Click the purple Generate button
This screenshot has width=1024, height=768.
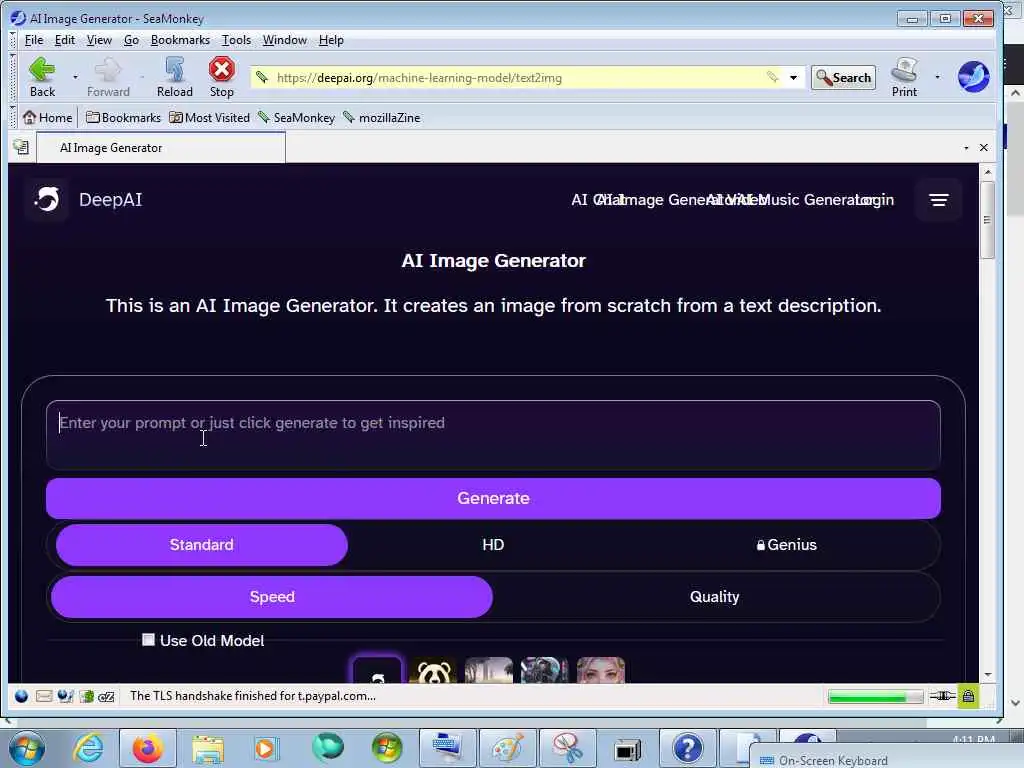click(493, 498)
